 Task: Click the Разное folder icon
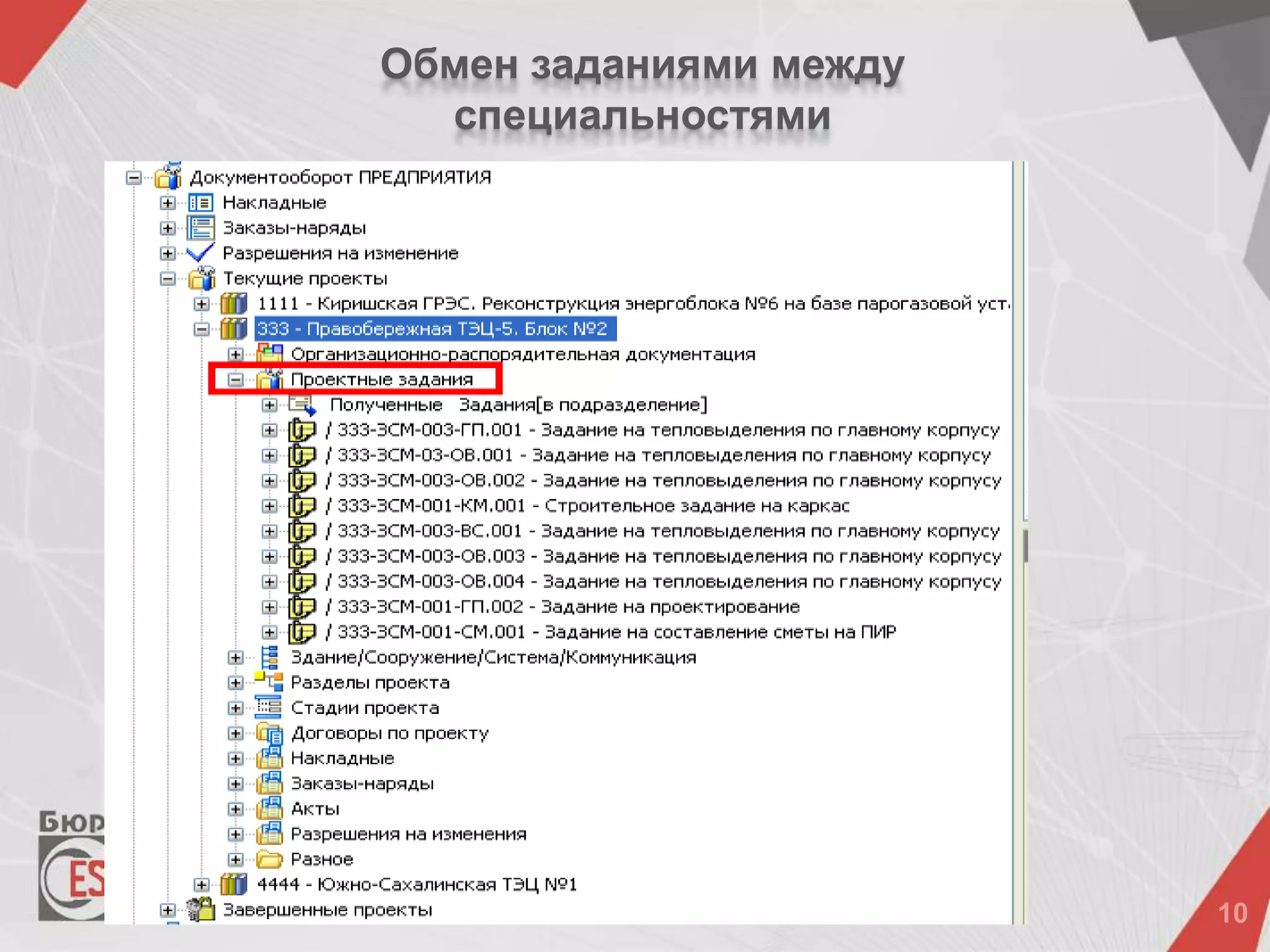click(270, 860)
